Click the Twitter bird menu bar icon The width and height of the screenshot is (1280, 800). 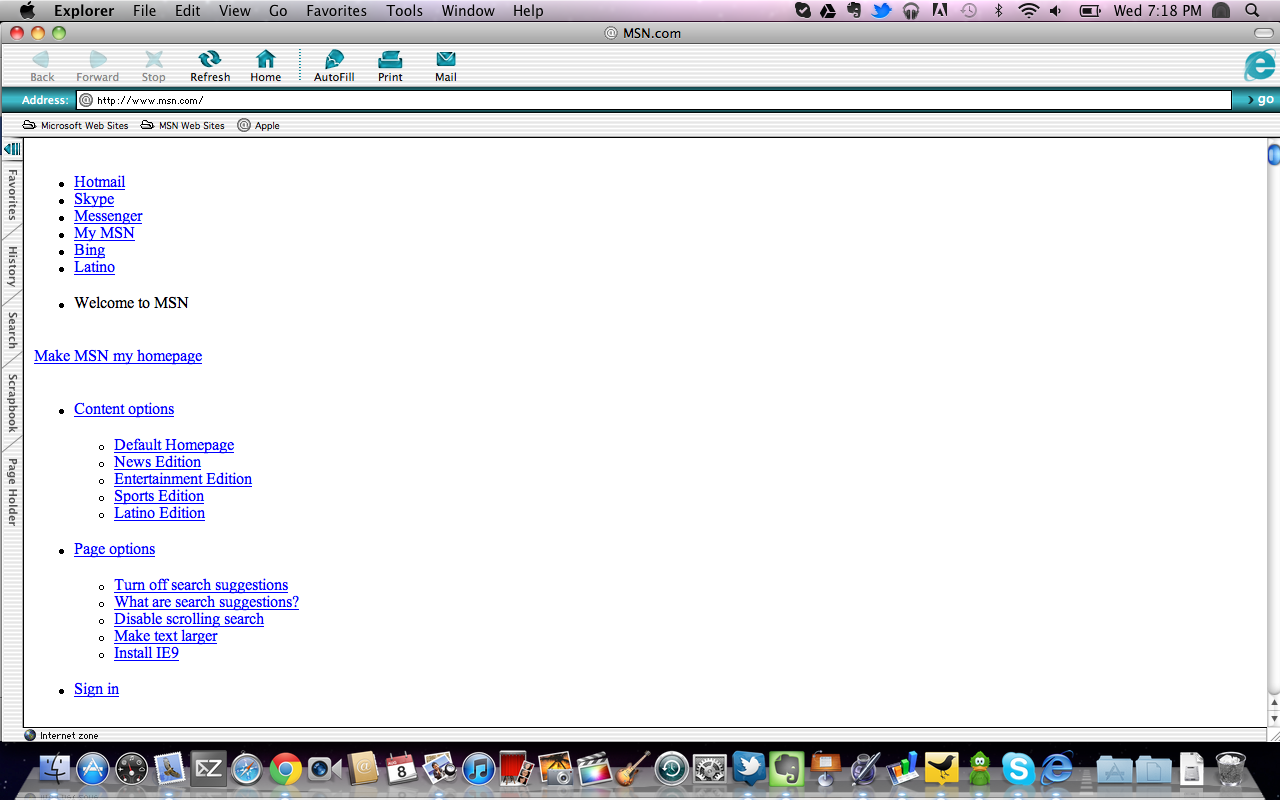tap(881, 11)
